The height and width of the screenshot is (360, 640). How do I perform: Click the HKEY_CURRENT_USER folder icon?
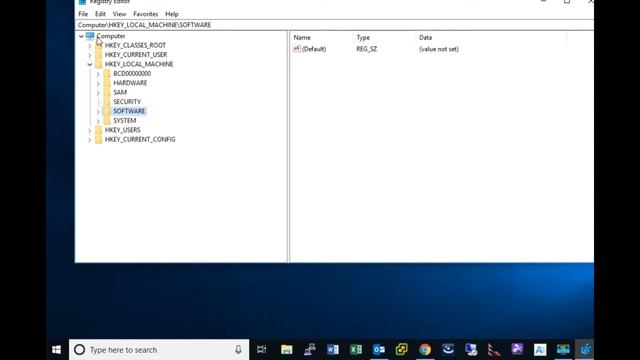pos(99,55)
